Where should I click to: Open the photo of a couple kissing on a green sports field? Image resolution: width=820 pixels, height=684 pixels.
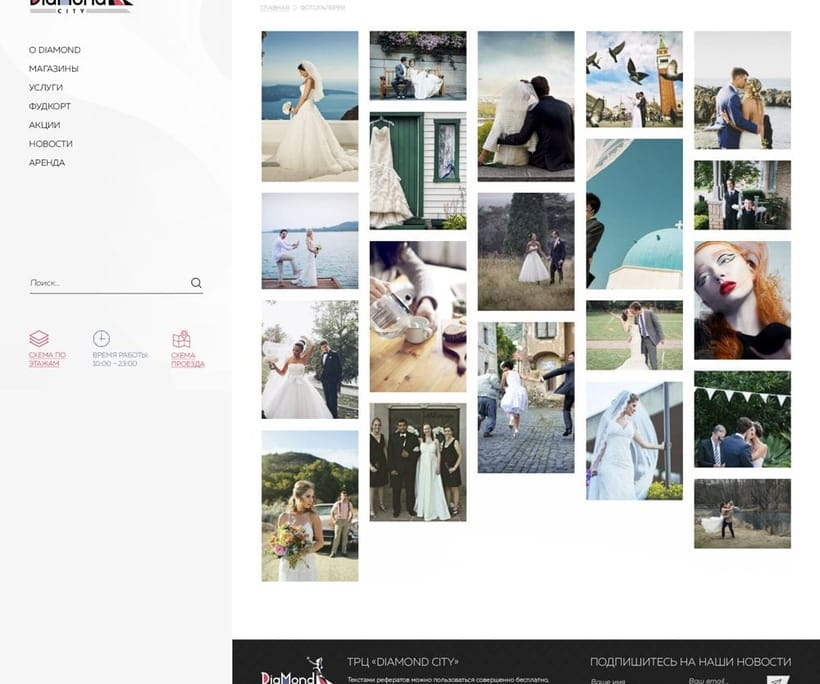tap(634, 335)
